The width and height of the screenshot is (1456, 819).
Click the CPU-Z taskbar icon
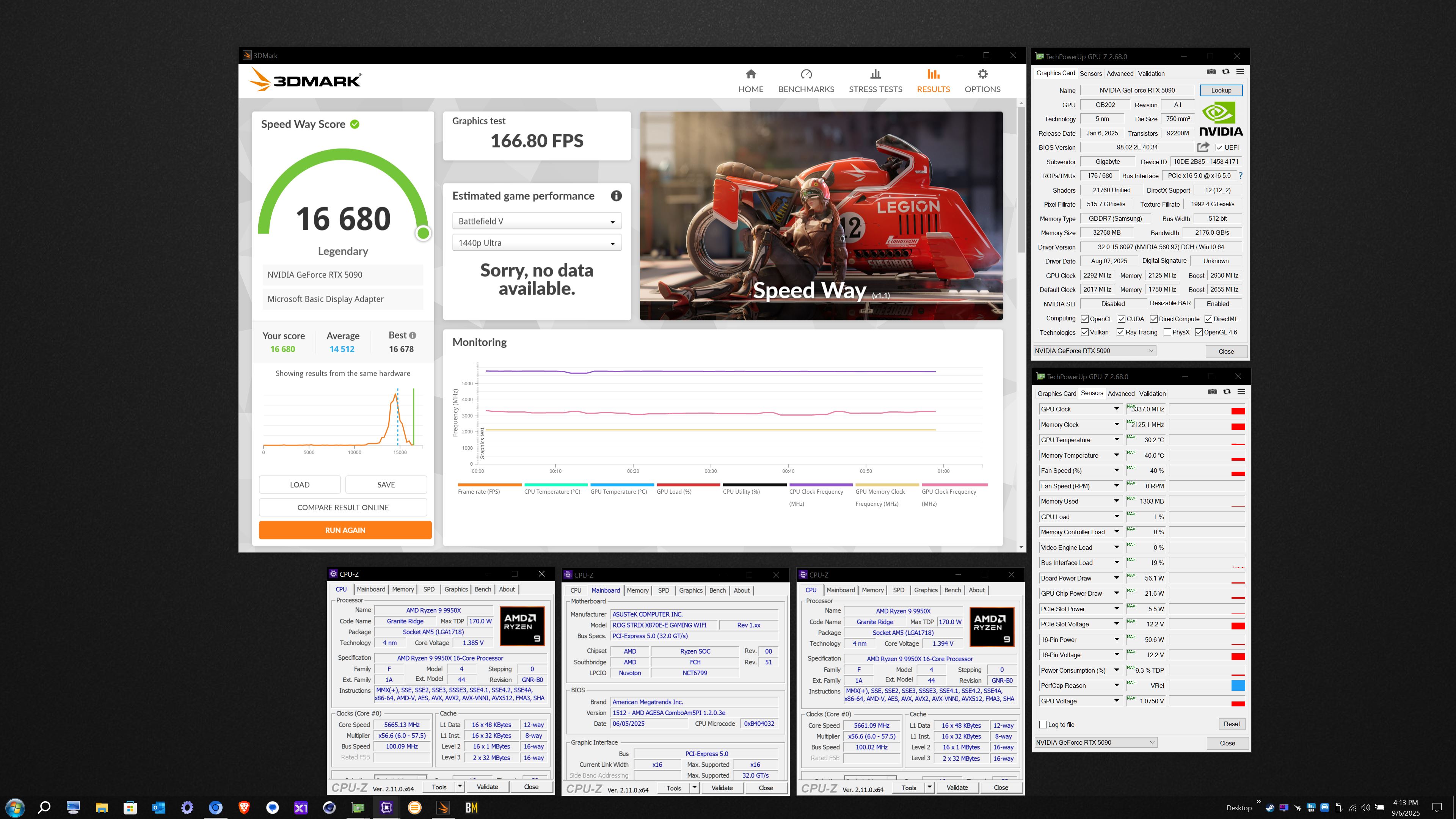tap(386, 807)
